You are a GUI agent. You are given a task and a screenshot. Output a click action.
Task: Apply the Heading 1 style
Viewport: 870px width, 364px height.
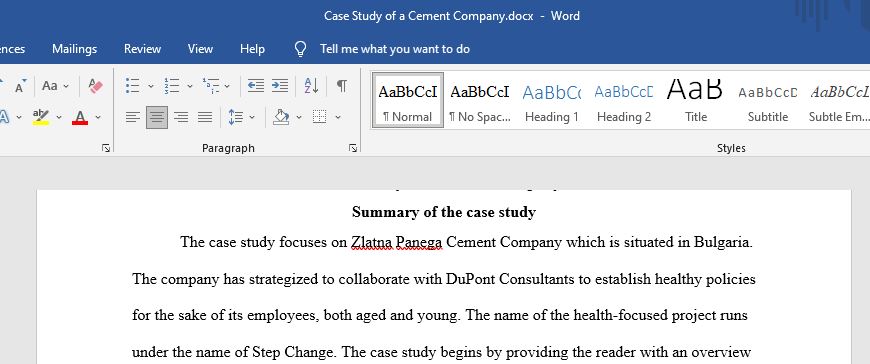(x=552, y=100)
